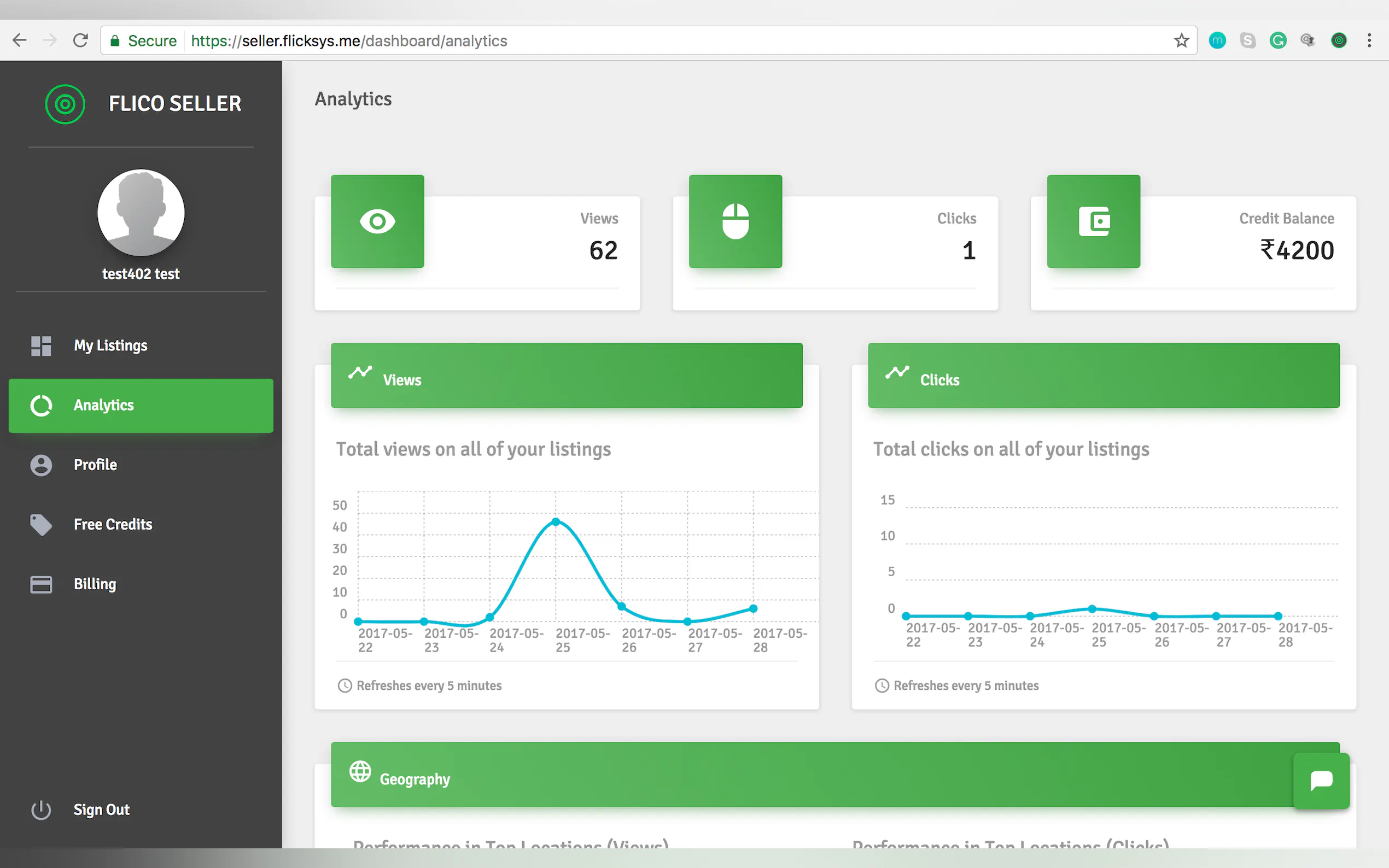
Task: Open the chat bubble widget
Action: 1321,781
